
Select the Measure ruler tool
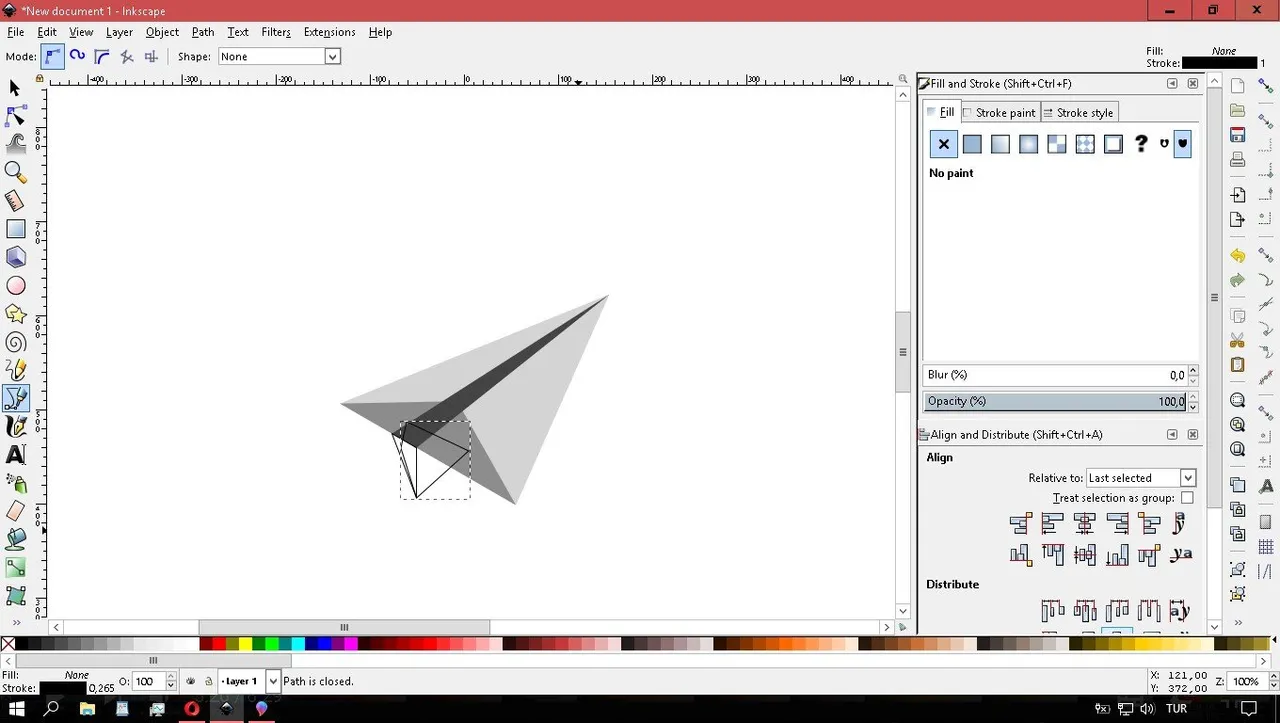(x=15, y=200)
